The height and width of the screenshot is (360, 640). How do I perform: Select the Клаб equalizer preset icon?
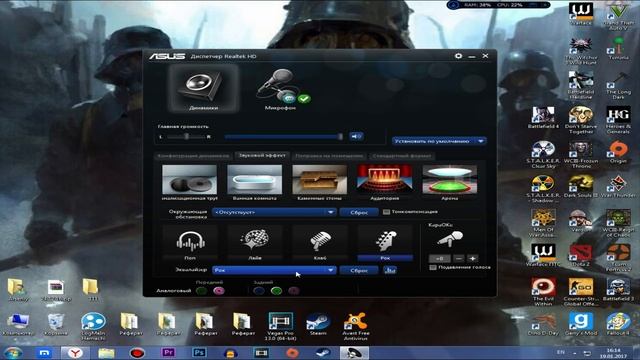(320, 241)
